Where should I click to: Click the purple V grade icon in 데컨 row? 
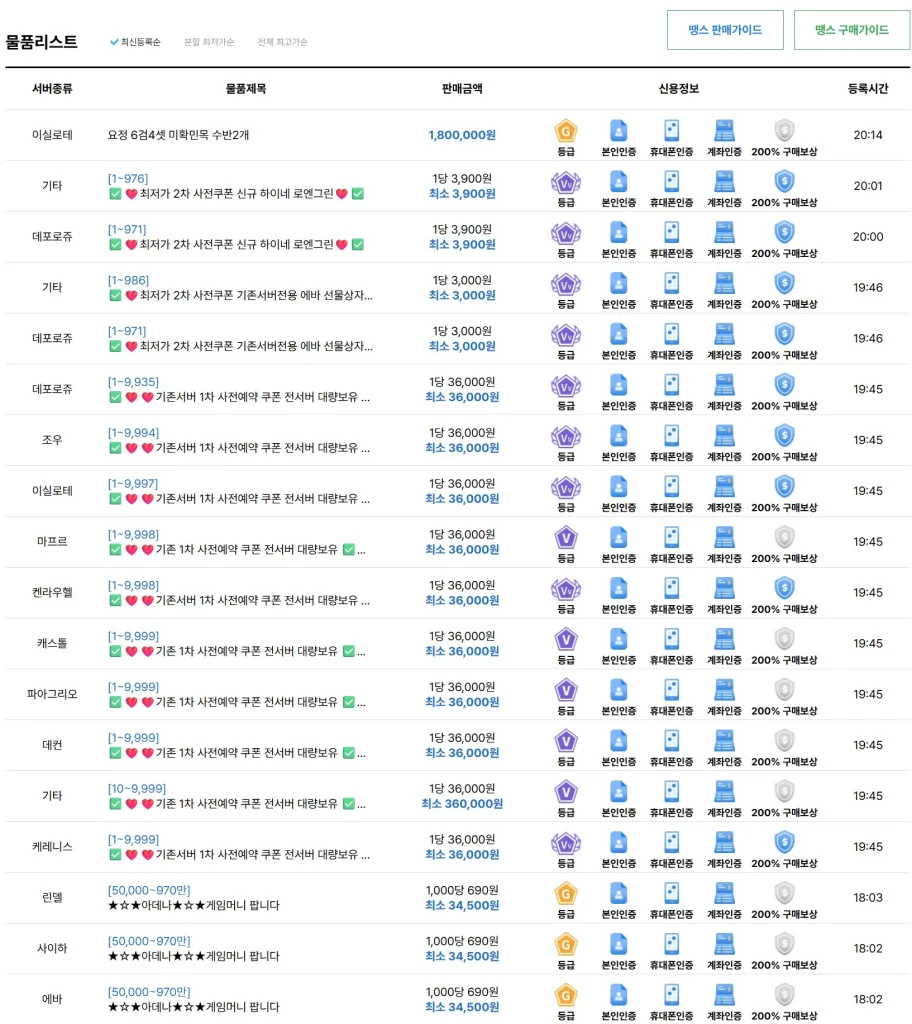pyautogui.click(x=566, y=740)
